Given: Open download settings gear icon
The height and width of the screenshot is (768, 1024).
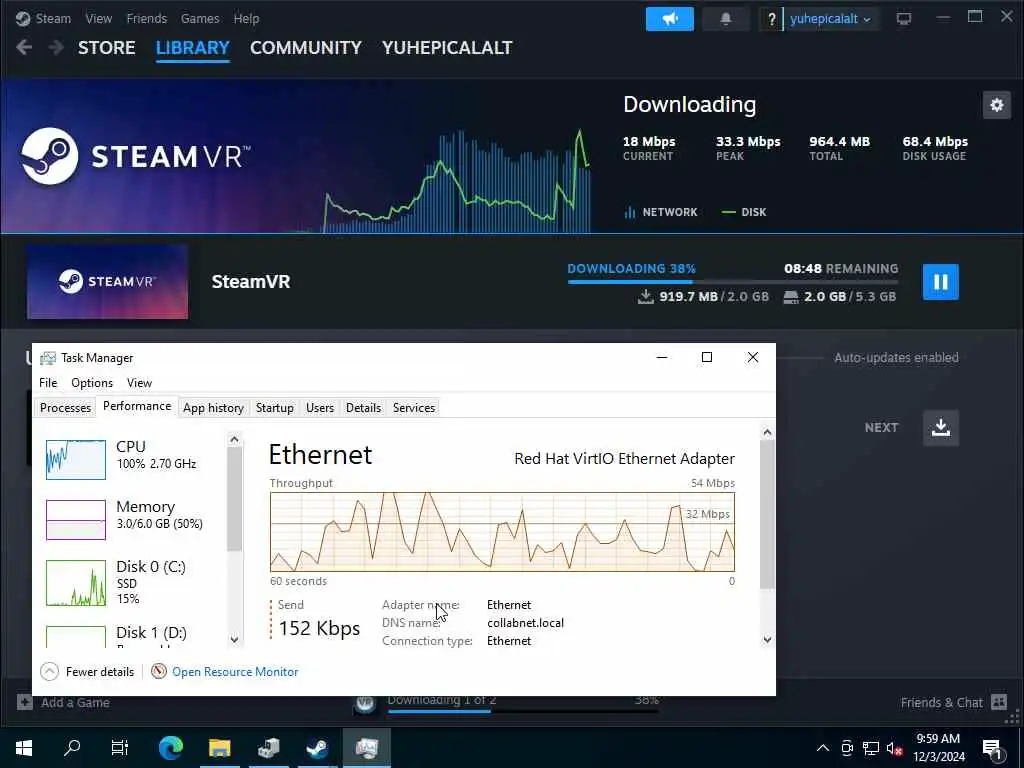Looking at the screenshot, I should [x=997, y=104].
